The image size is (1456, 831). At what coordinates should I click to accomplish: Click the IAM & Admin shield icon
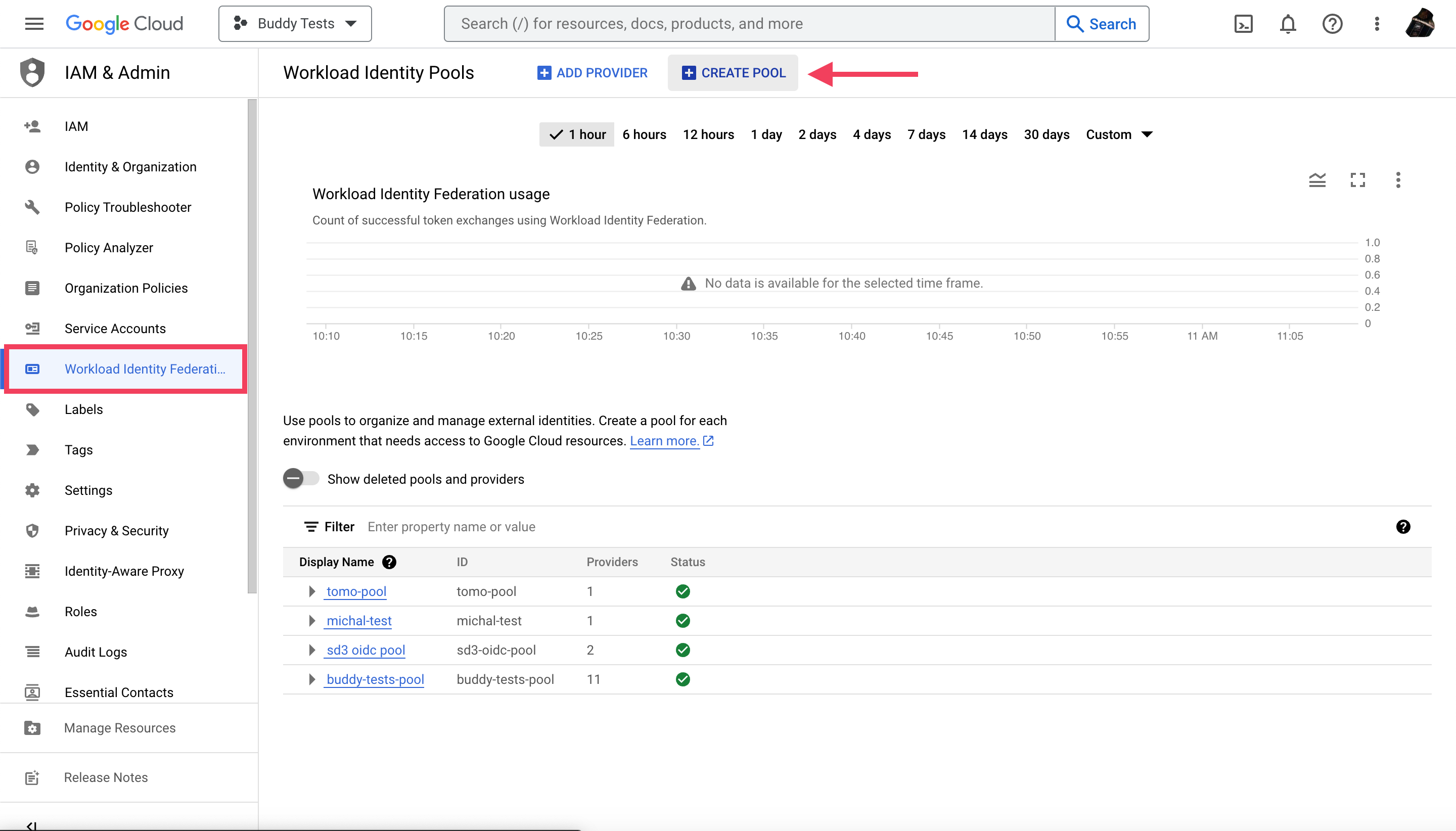point(32,72)
